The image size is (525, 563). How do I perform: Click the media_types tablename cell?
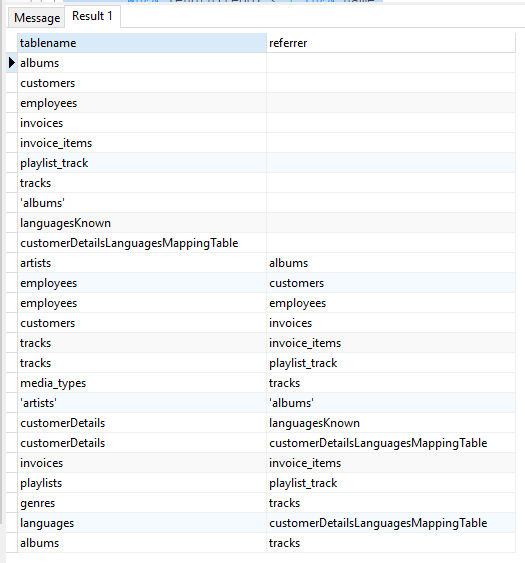[x=142, y=383]
